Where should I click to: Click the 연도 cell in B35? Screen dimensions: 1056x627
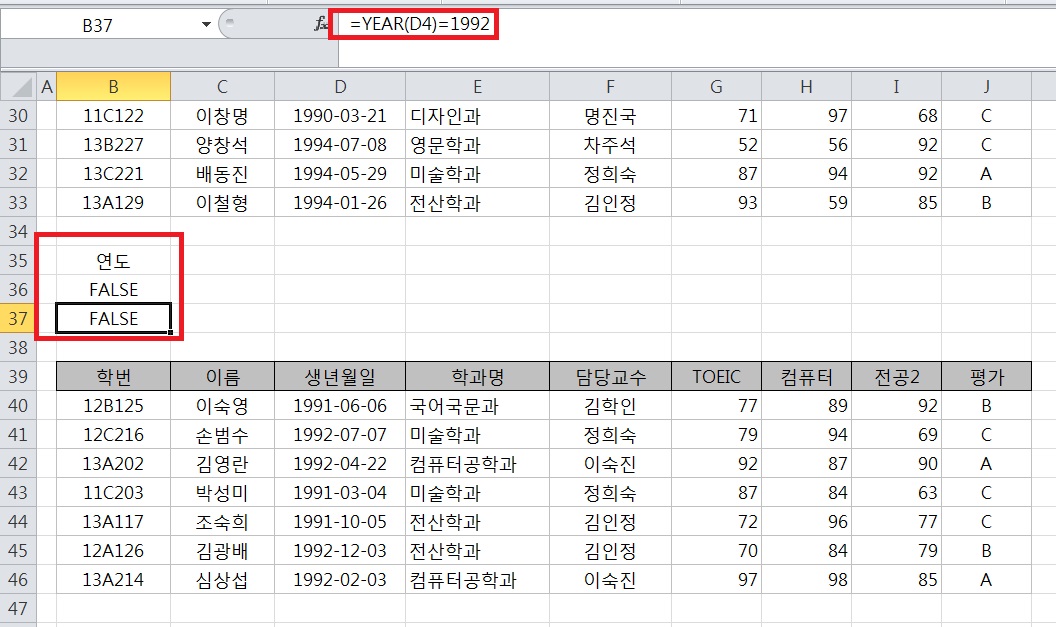click(113, 261)
